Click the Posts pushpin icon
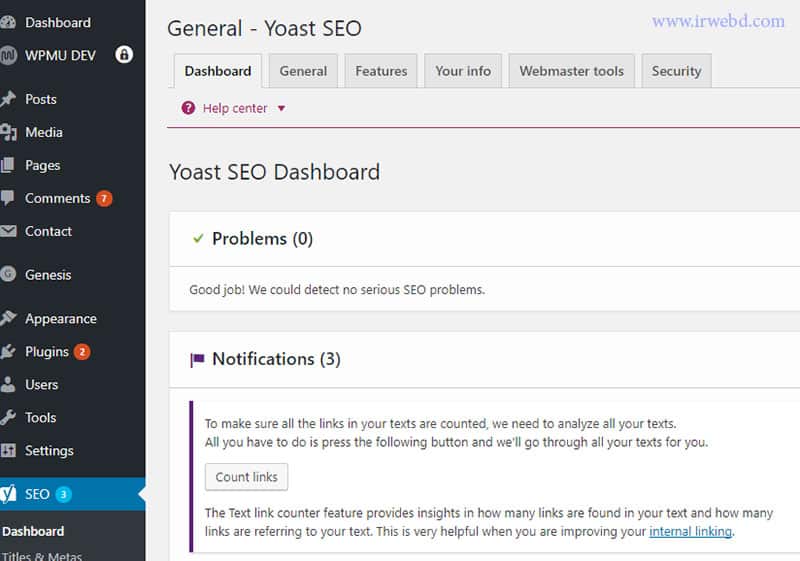The height and width of the screenshot is (561, 800). [x=7, y=99]
